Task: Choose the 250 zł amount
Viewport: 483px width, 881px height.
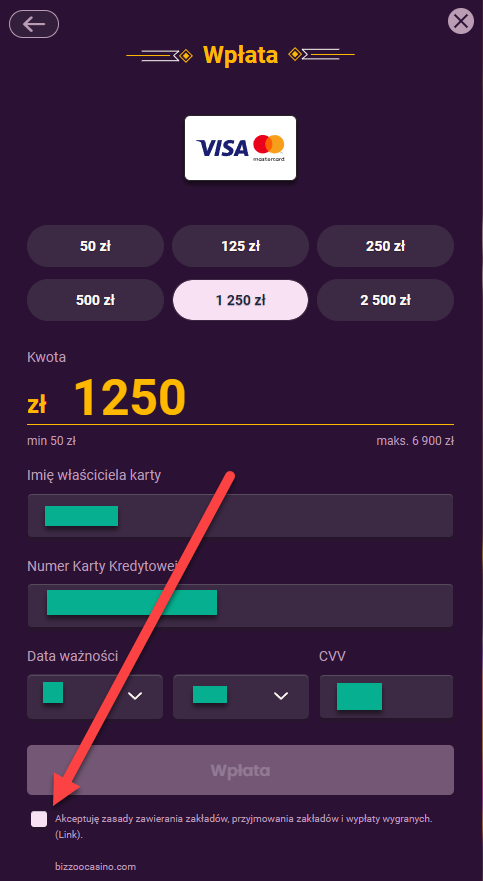Action: 385,246
